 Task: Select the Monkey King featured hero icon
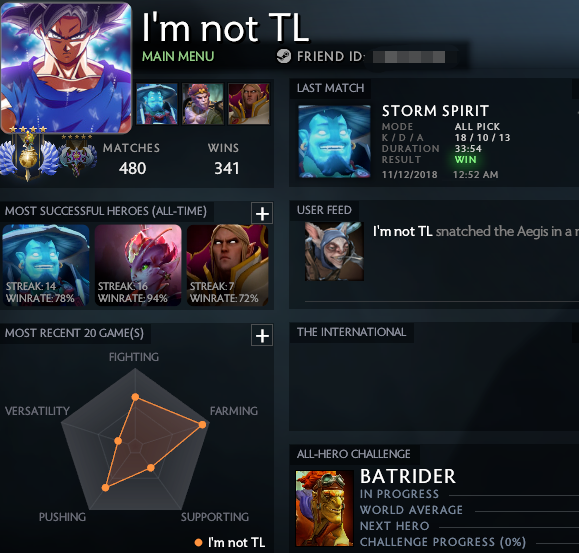click(203, 104)
